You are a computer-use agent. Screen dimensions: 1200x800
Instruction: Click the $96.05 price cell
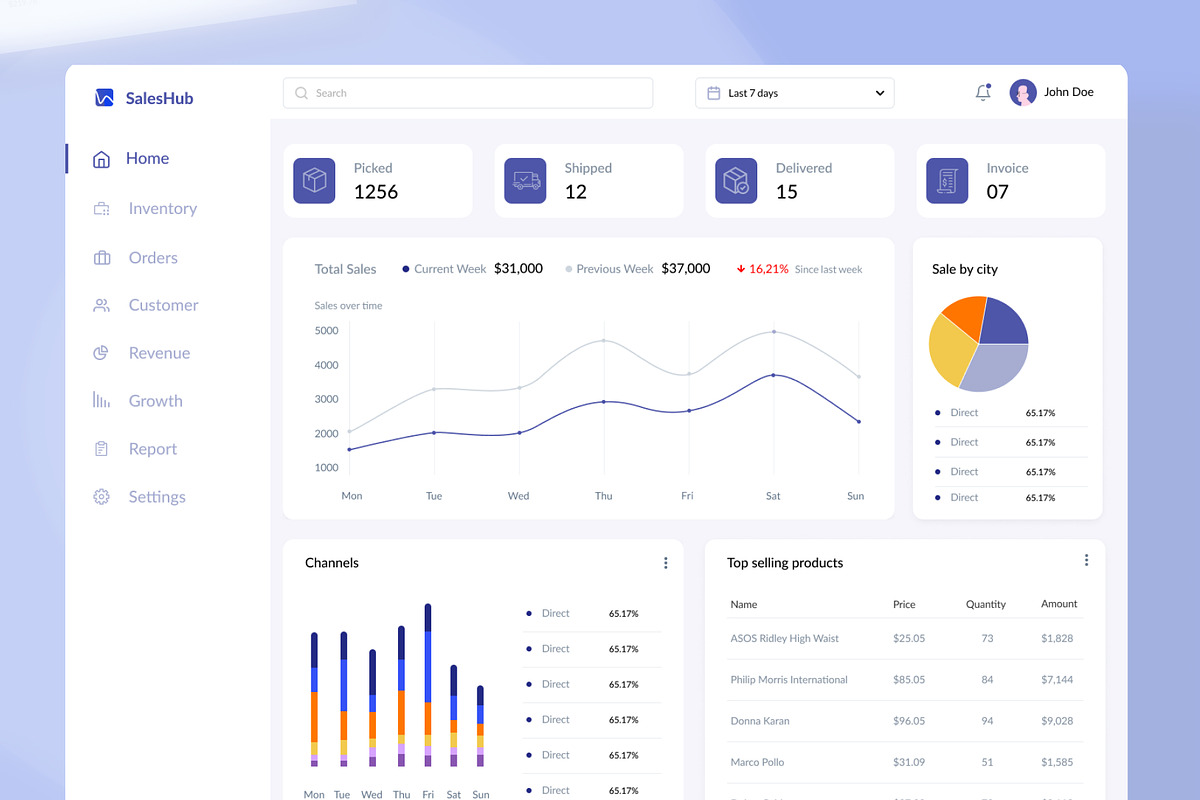point(909,721)
